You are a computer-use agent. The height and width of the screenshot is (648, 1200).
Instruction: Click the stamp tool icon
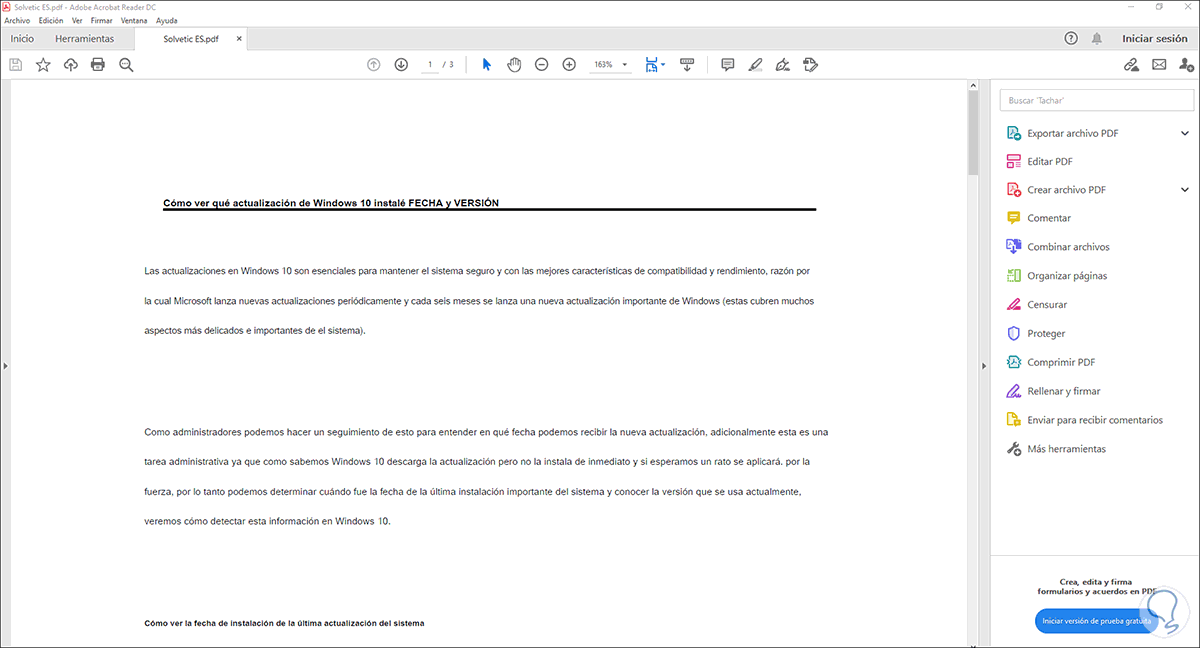(811, 65)
